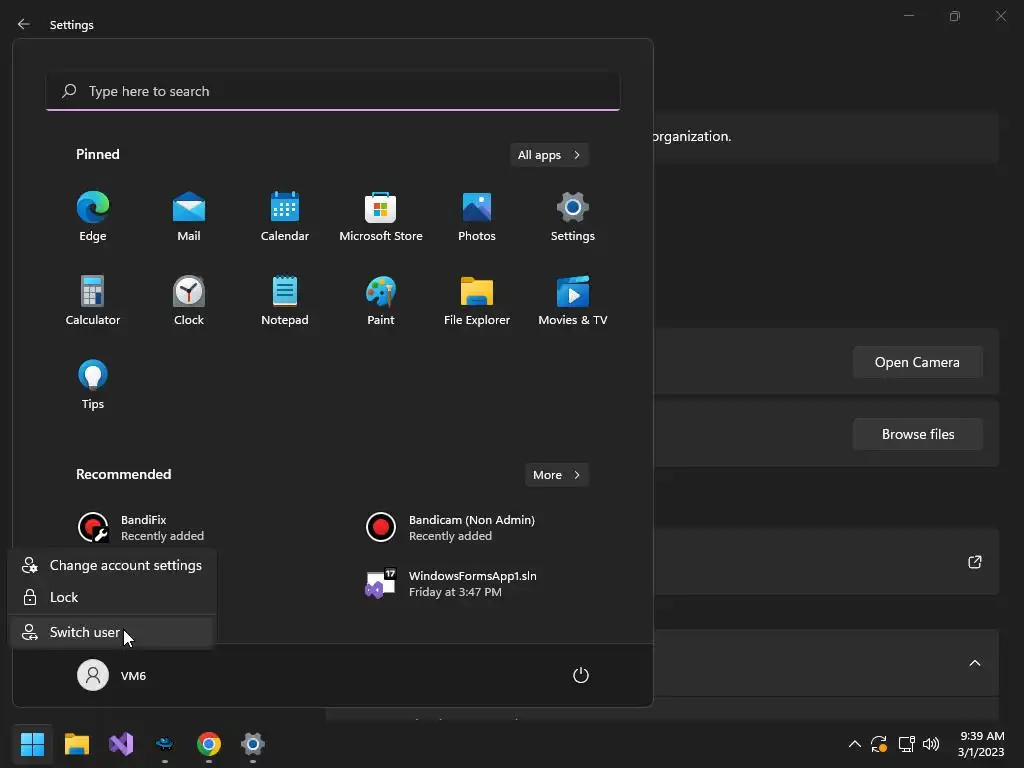The height and width of the screenshot is (768, 1024).
Task: Open pinned File Explorer in Start
Action: coord(477,301)
